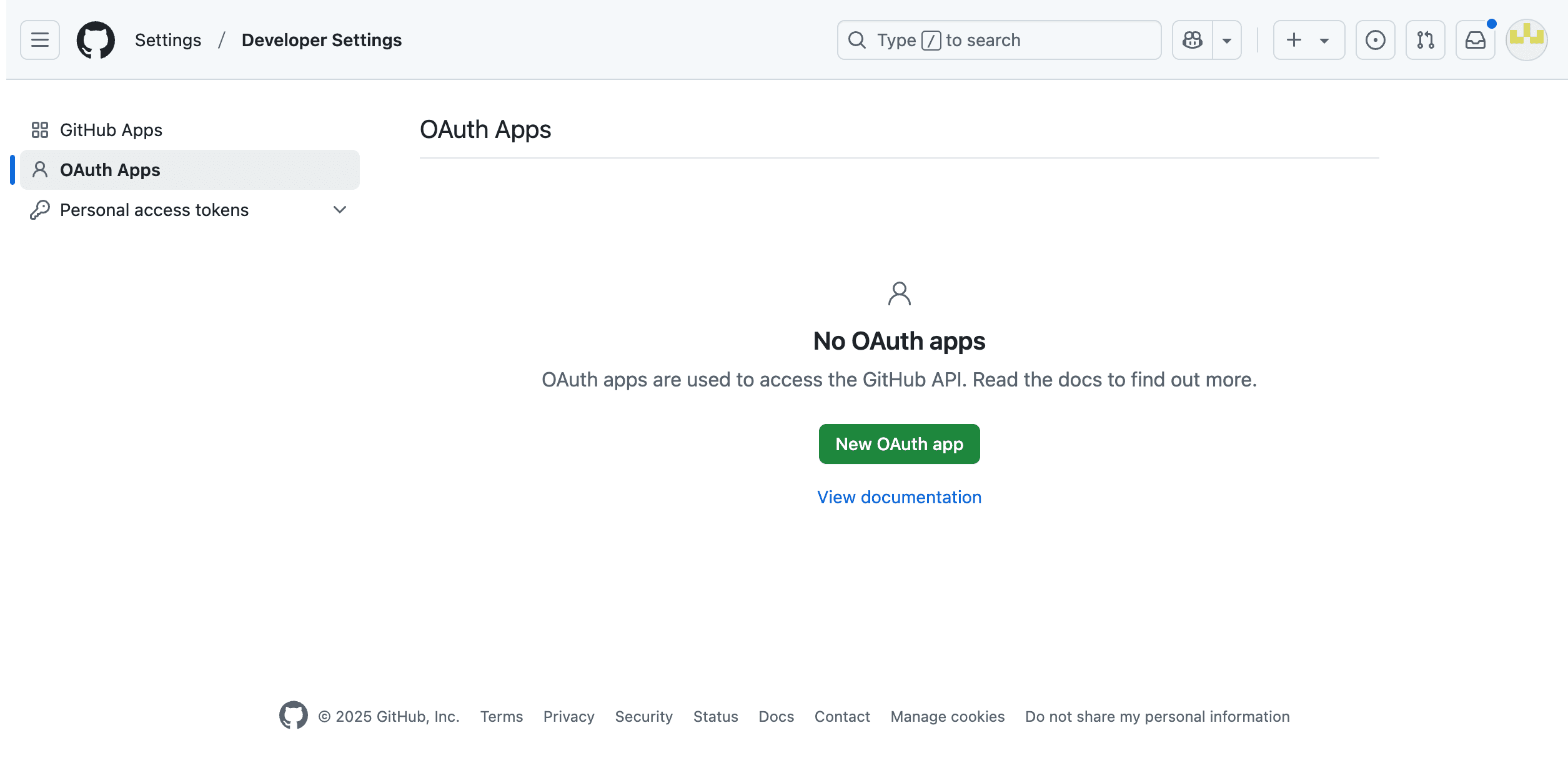Open the View documentation link
The height and width of the screenshot is (763, 1568).
(899, 496)
